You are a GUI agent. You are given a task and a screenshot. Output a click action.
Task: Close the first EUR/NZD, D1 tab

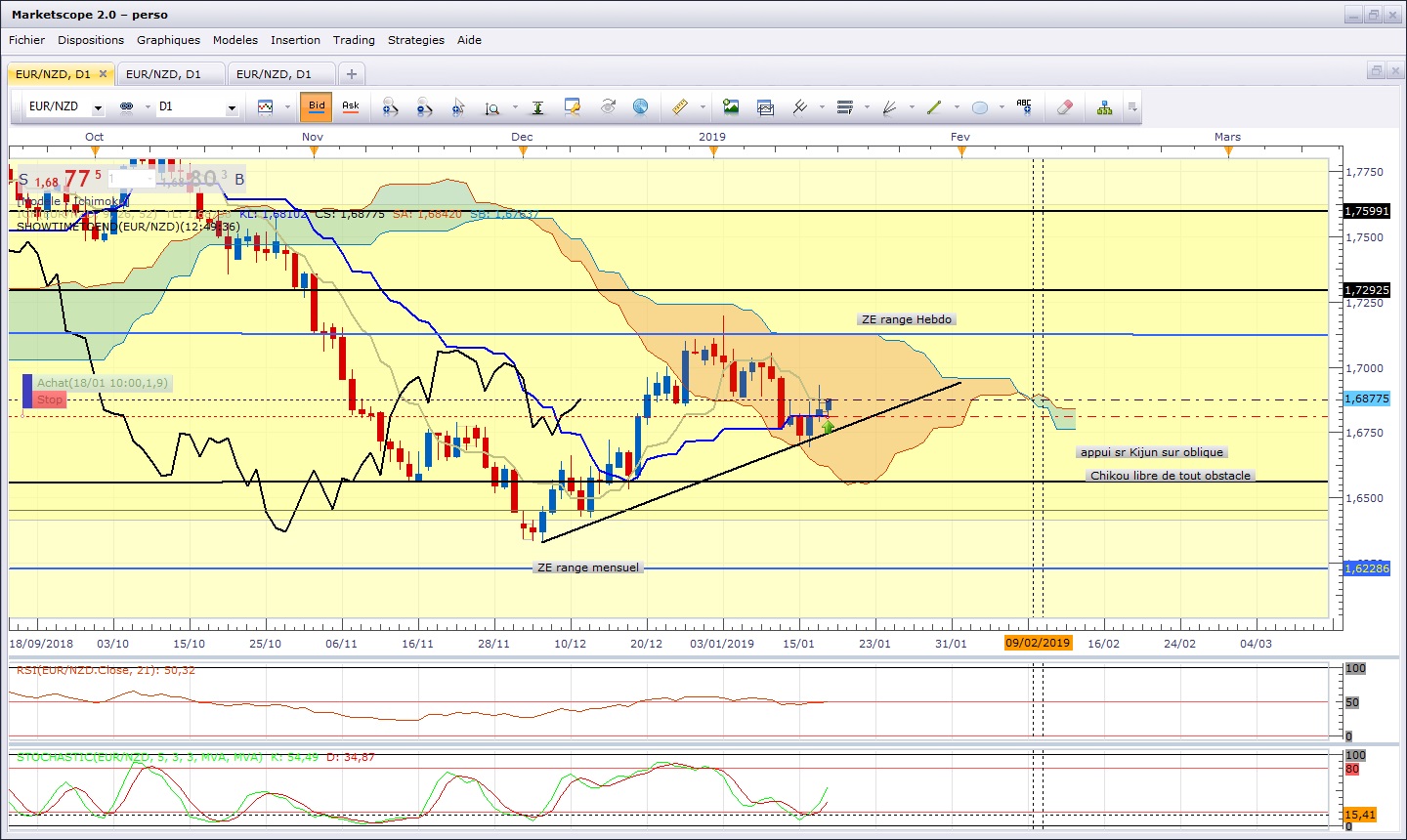pyautogui.click(x=103, y=73)
